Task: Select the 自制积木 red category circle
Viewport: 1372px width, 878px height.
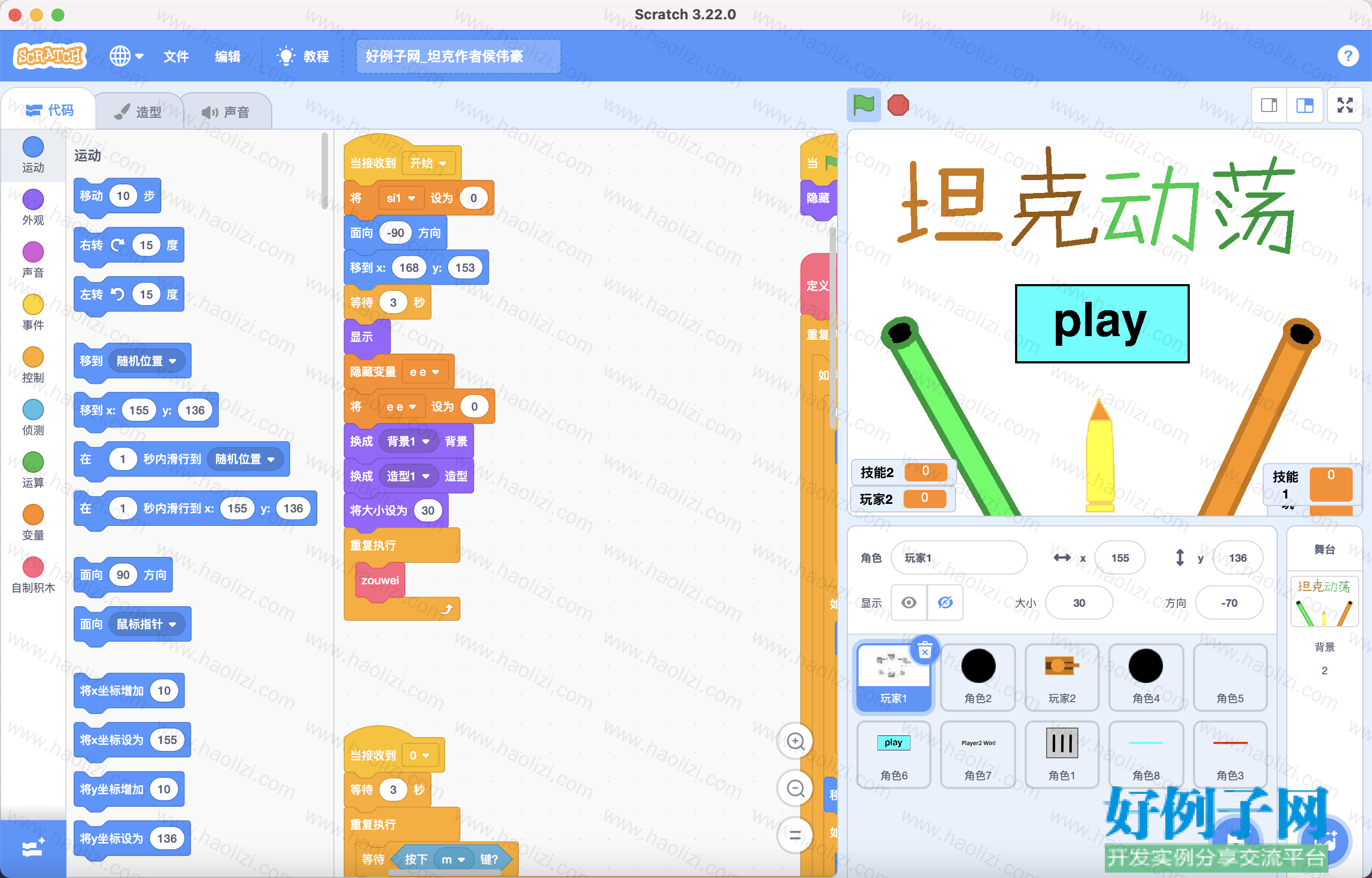Action: tap(33, 567)
